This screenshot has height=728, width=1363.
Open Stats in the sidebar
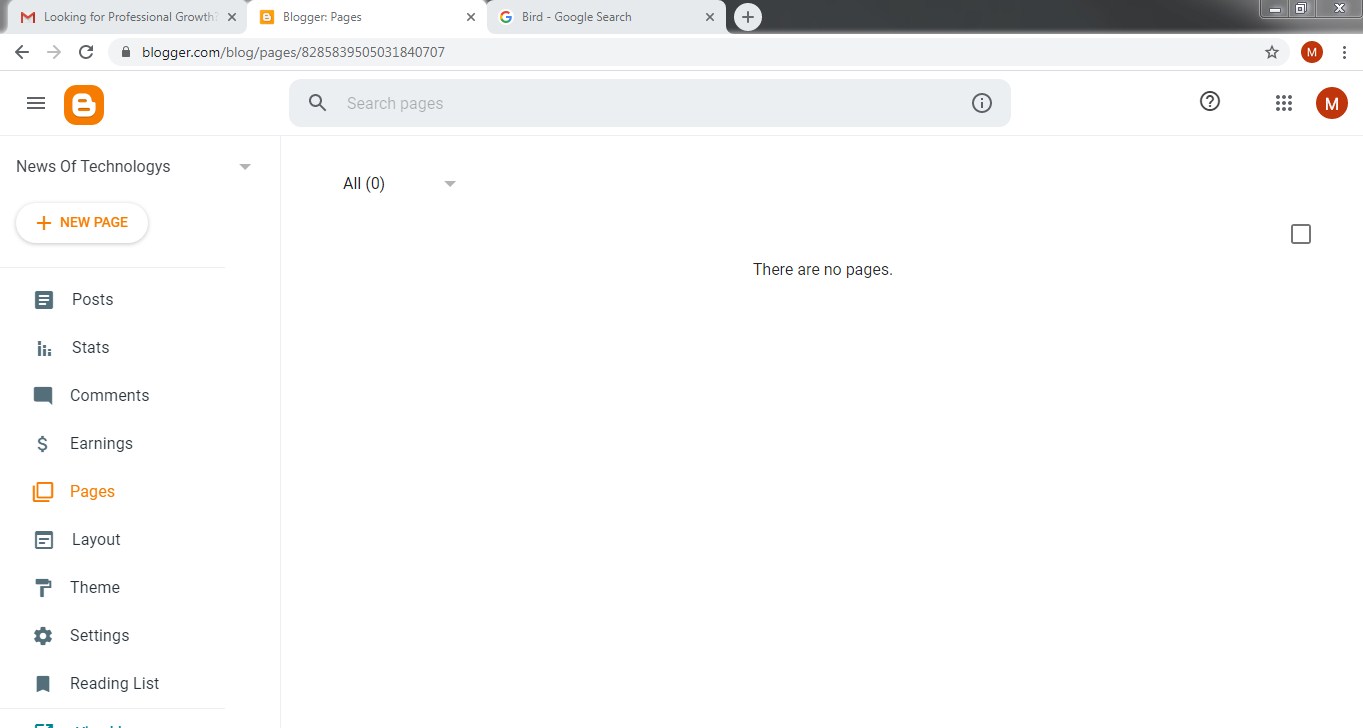(90, 348)
